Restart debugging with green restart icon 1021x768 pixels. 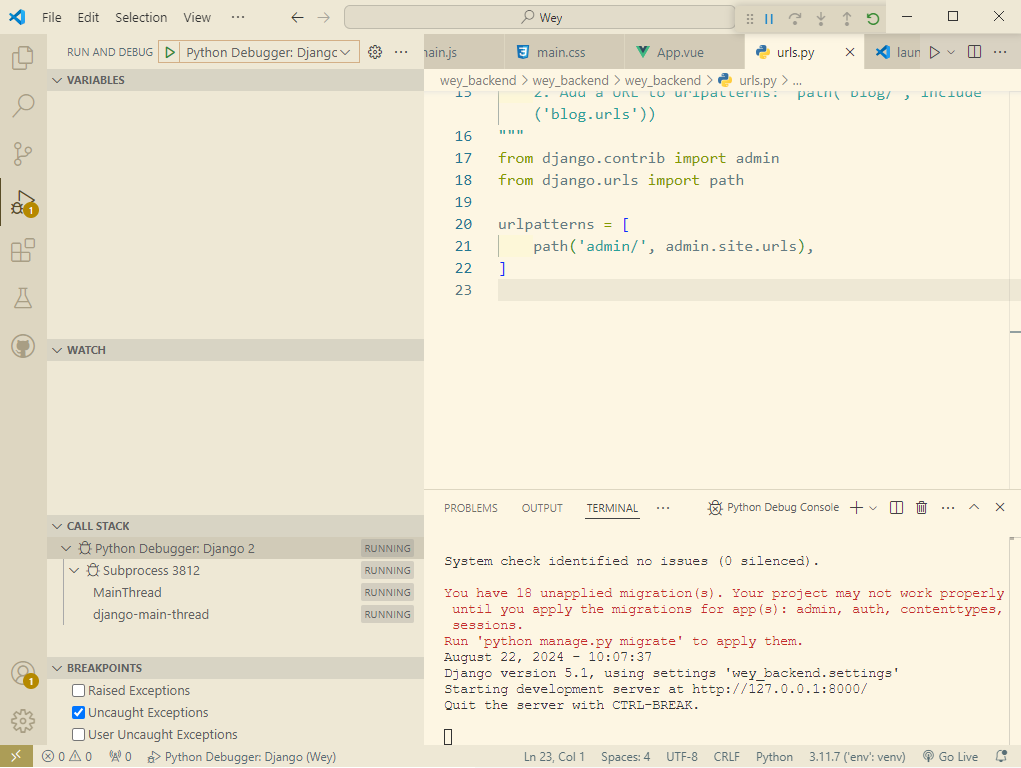point(873,18)
